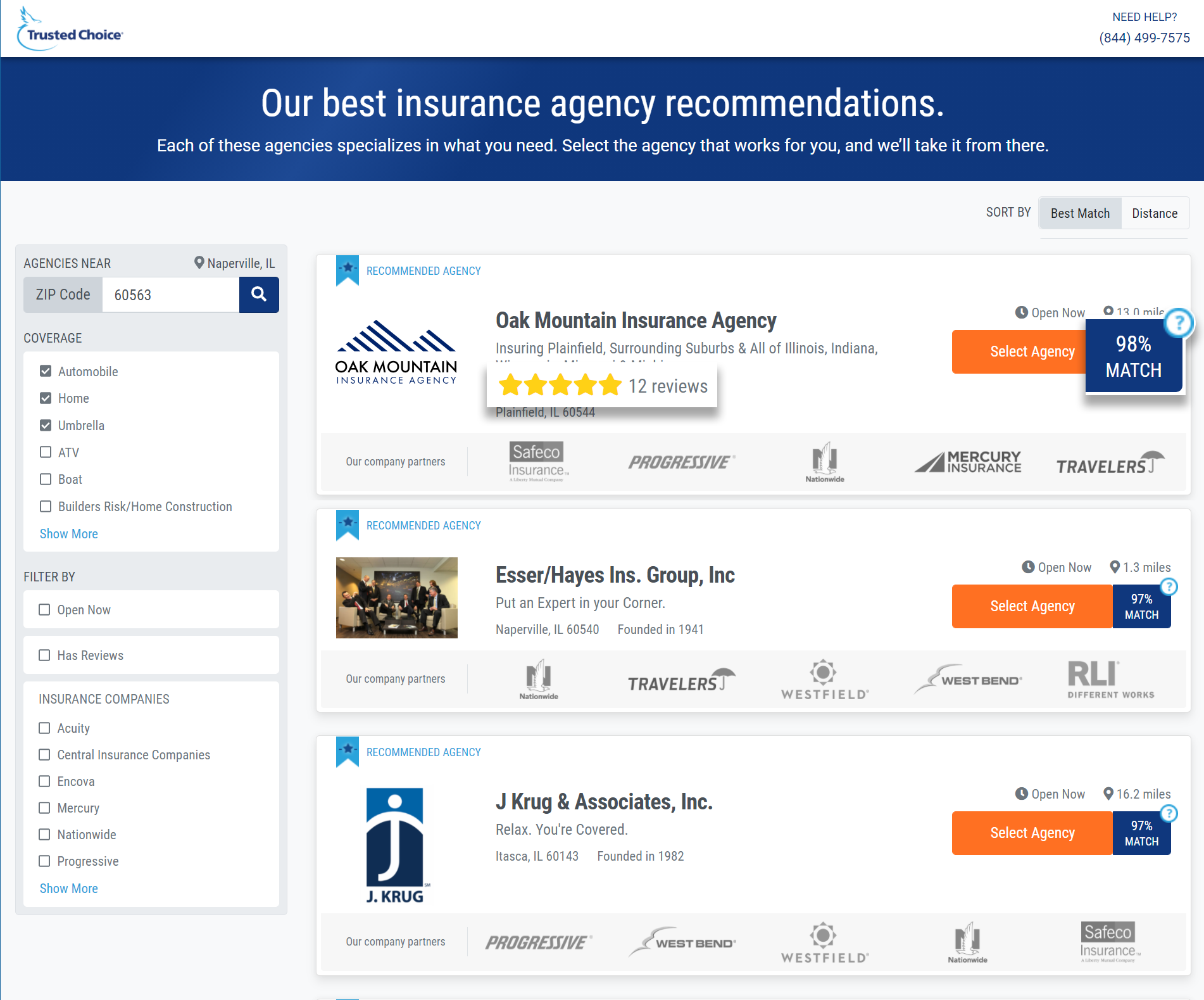Click the recommended ribbon icon on J Krug card
This screenshot has width=1204, height=1000.
347,752
